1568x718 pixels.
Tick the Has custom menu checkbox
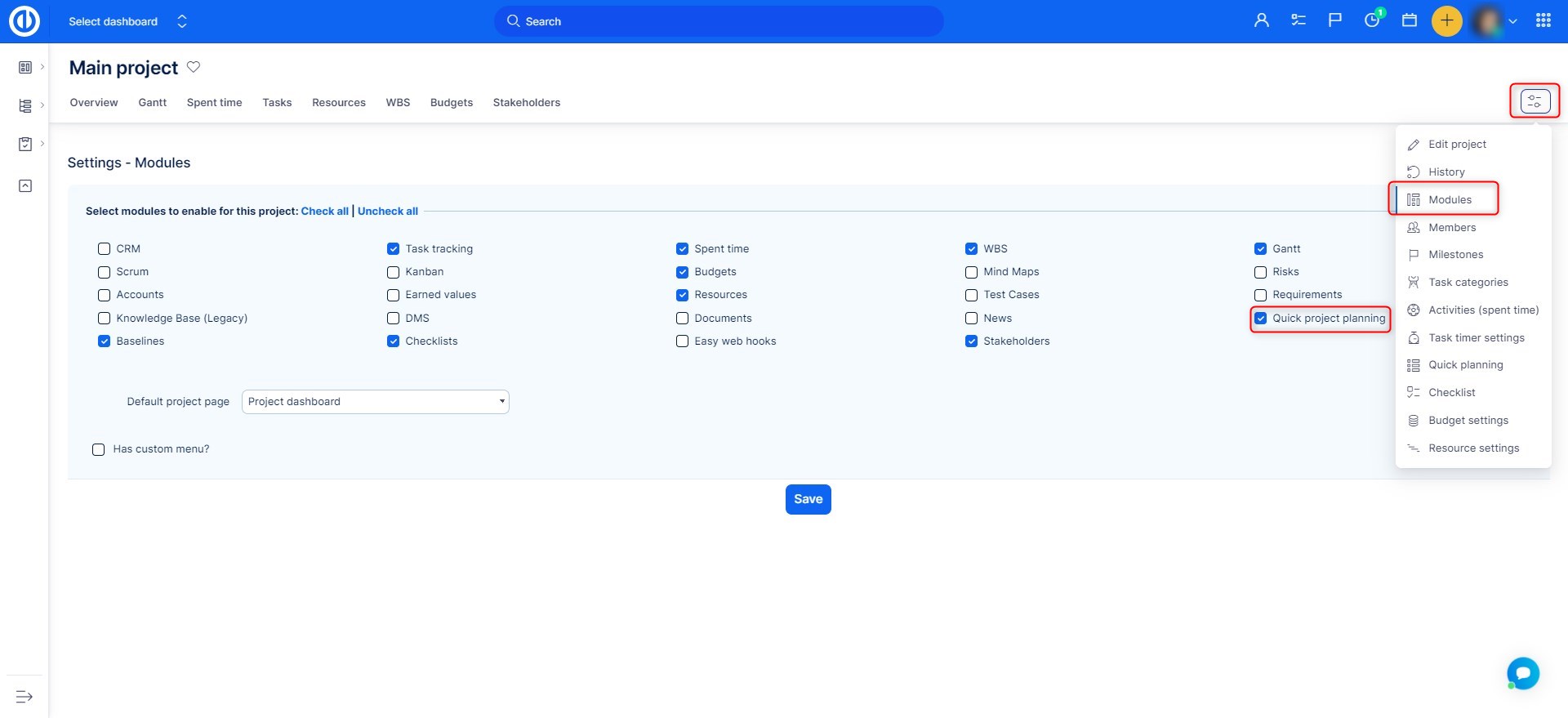pos(99,449)
